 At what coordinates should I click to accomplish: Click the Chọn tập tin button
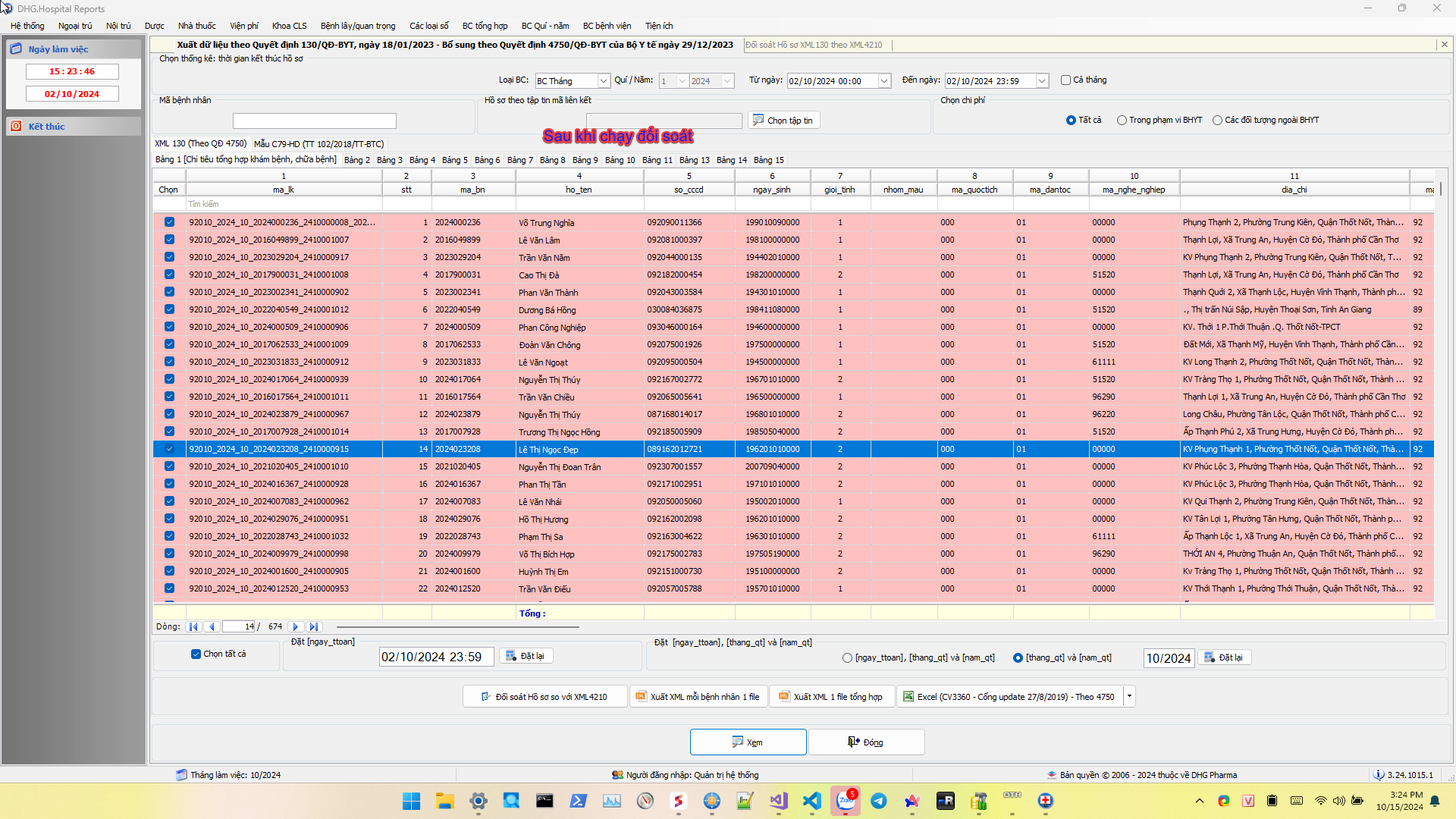[783, 121]
